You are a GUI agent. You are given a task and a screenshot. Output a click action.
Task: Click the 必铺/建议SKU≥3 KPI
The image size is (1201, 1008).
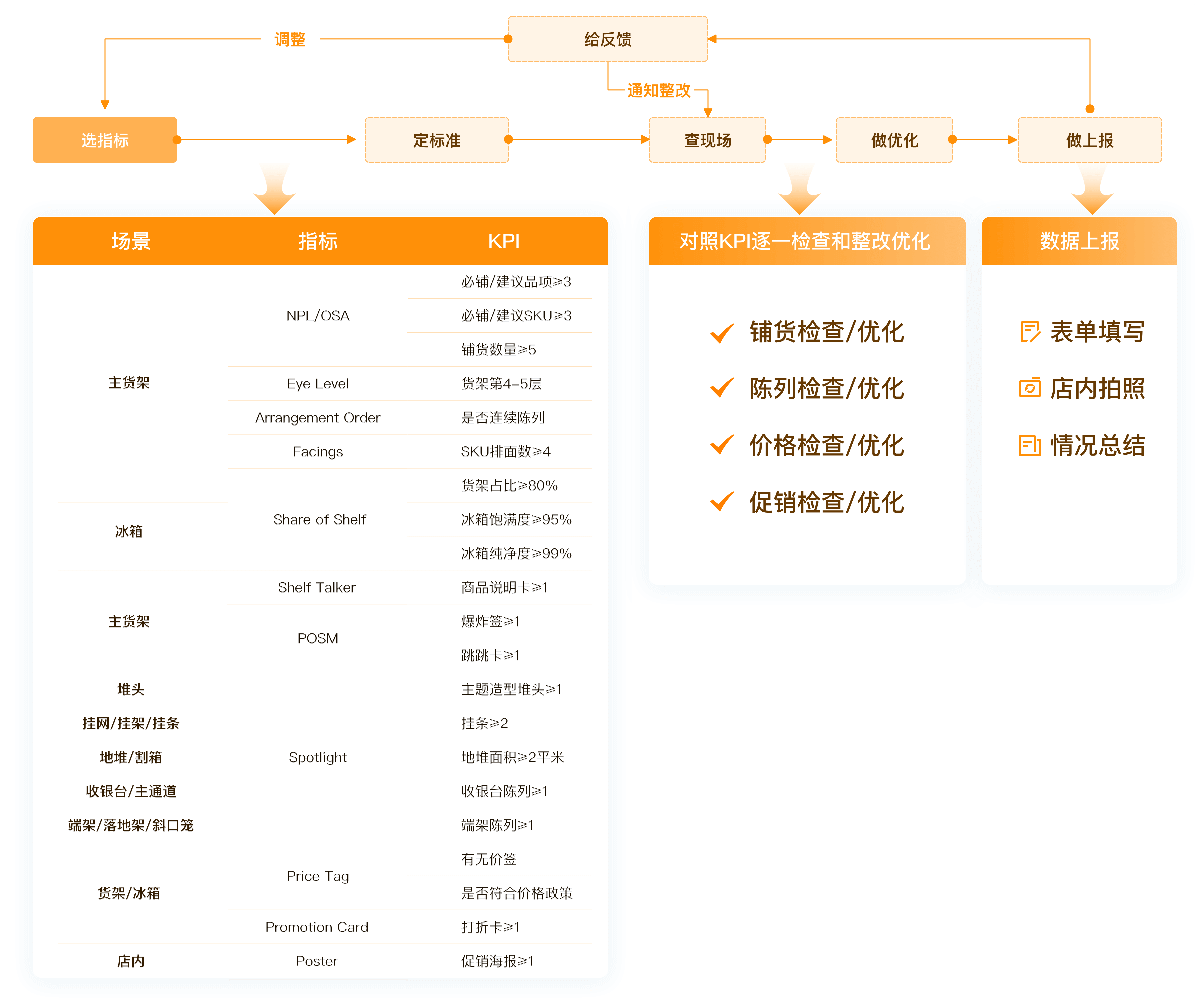[516, 316]
